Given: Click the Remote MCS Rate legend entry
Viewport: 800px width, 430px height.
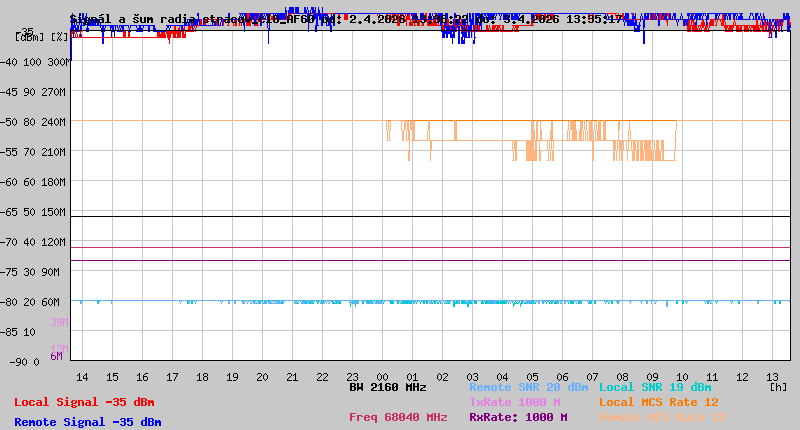Looking at the screenshot, I should click(x=663, y=417).
